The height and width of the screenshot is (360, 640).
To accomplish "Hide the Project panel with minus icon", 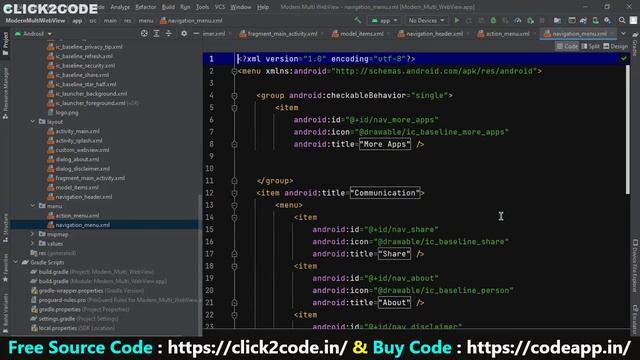I will 196,33.
